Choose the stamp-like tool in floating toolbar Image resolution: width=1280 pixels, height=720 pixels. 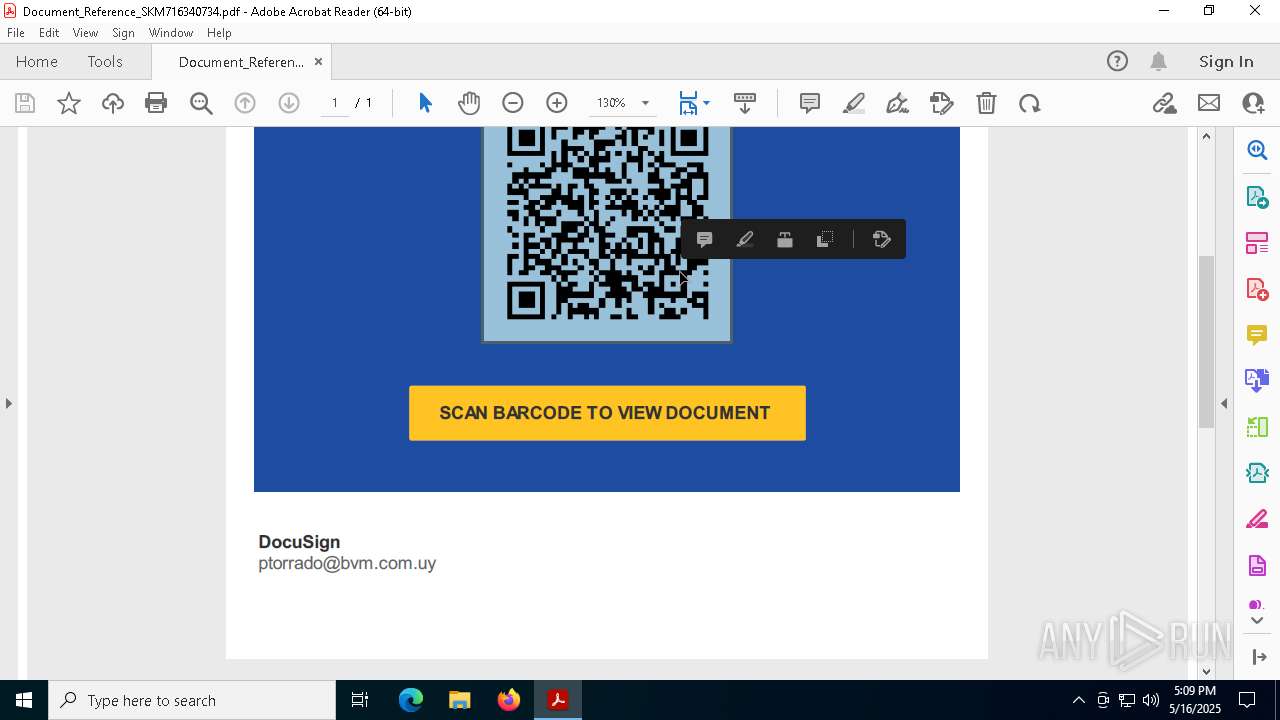[x=785, y=239]
